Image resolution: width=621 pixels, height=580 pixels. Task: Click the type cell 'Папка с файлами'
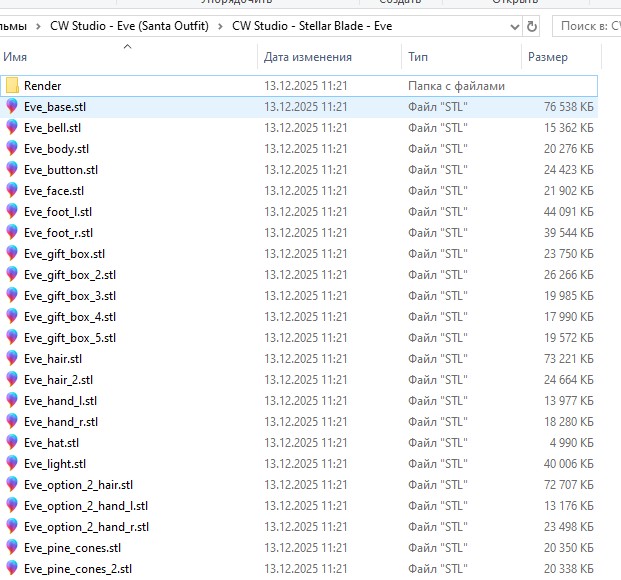point(456,86)
